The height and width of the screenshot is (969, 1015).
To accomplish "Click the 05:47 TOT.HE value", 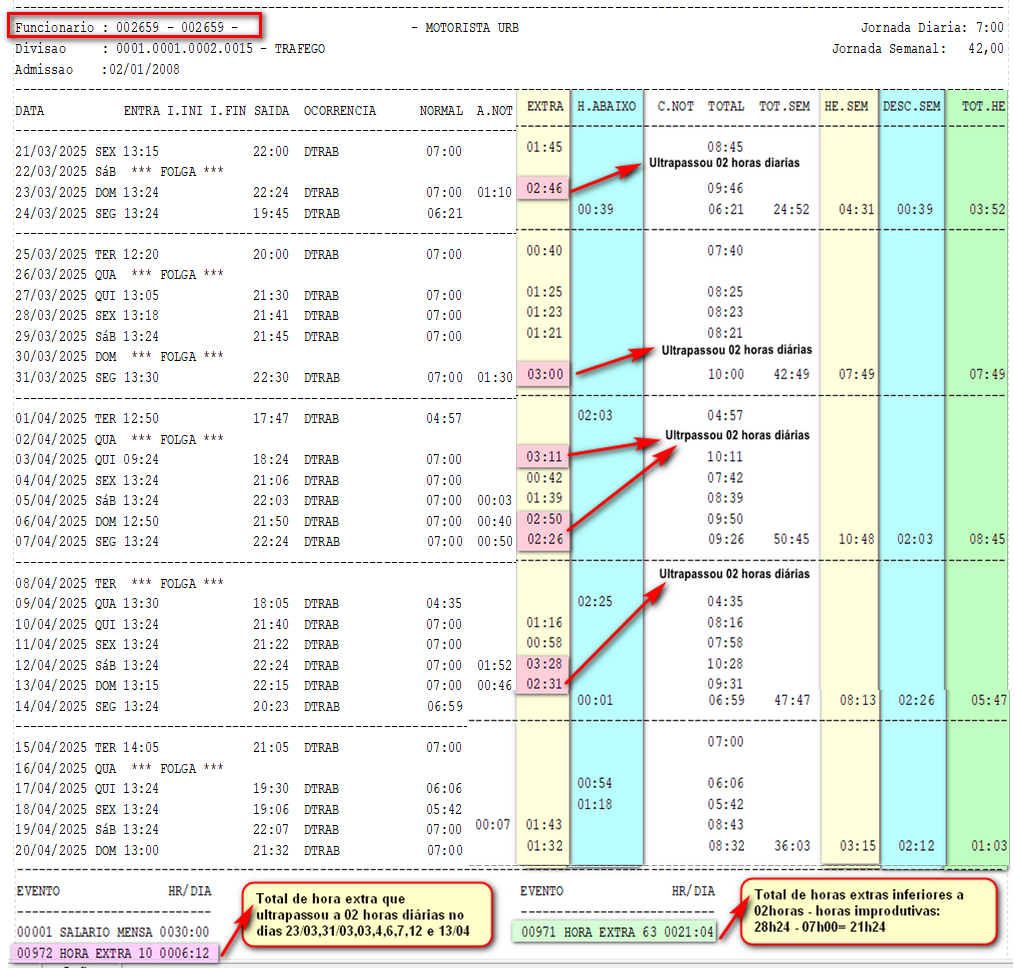I will pos(989,700).
